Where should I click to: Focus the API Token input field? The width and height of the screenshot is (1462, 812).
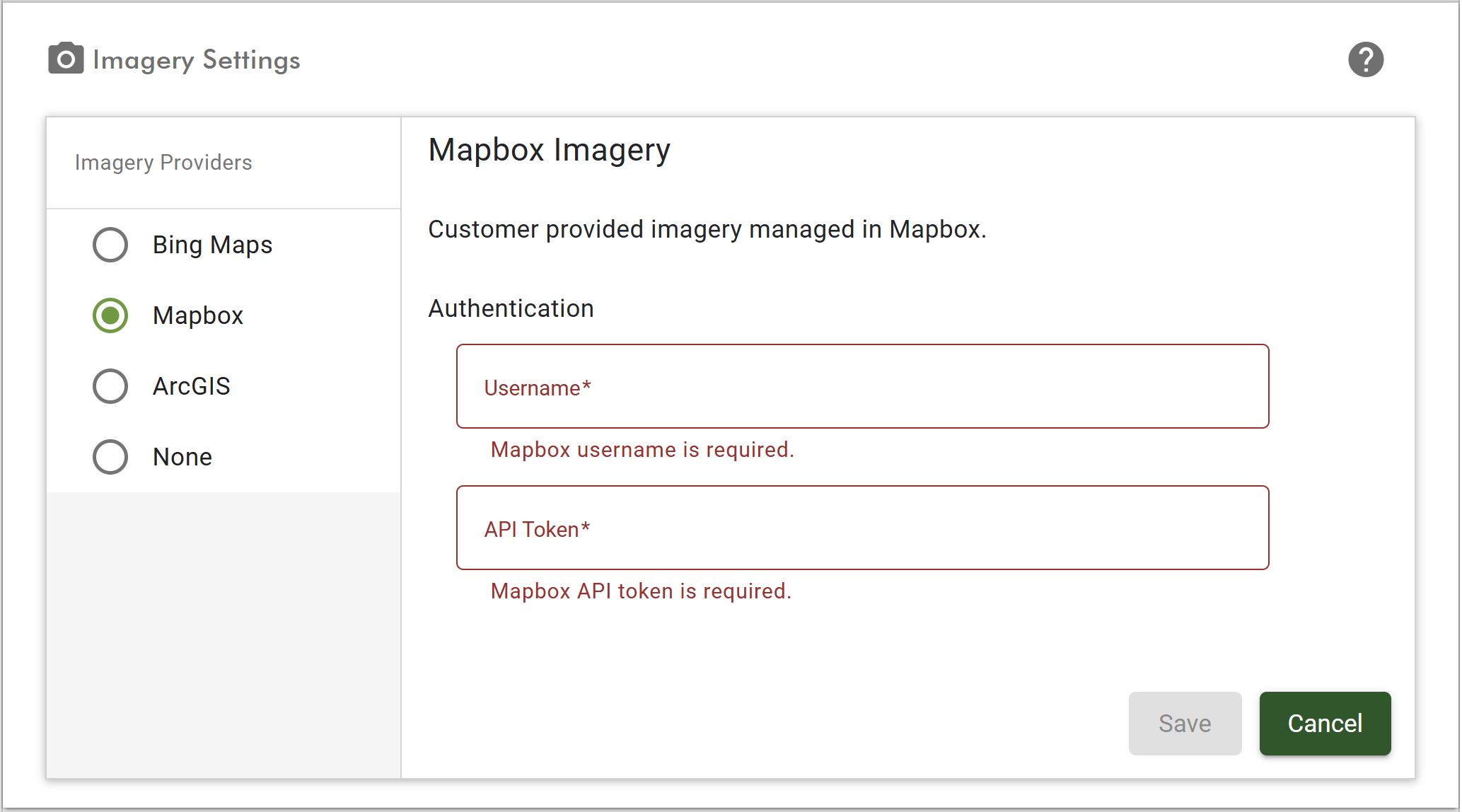tap(862, 528)
